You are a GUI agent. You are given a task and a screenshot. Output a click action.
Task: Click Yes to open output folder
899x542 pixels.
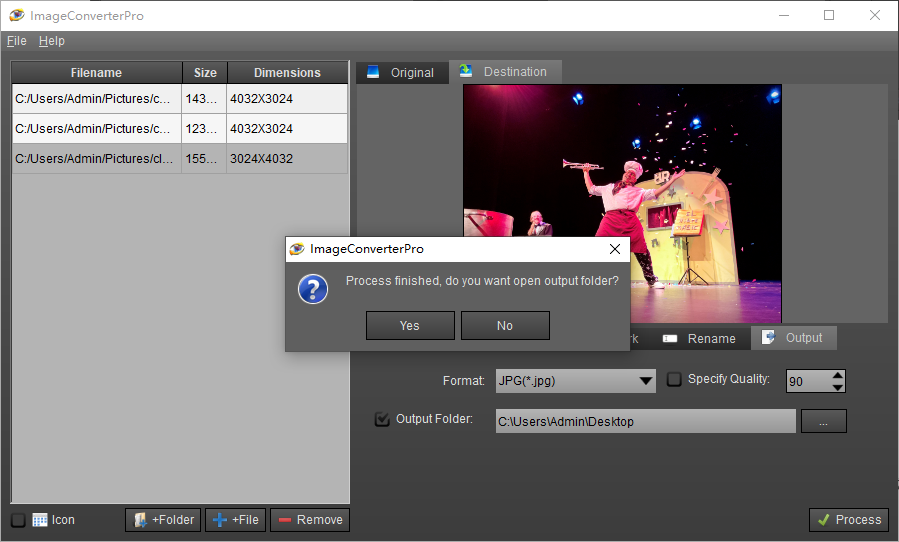pos(410,325)
